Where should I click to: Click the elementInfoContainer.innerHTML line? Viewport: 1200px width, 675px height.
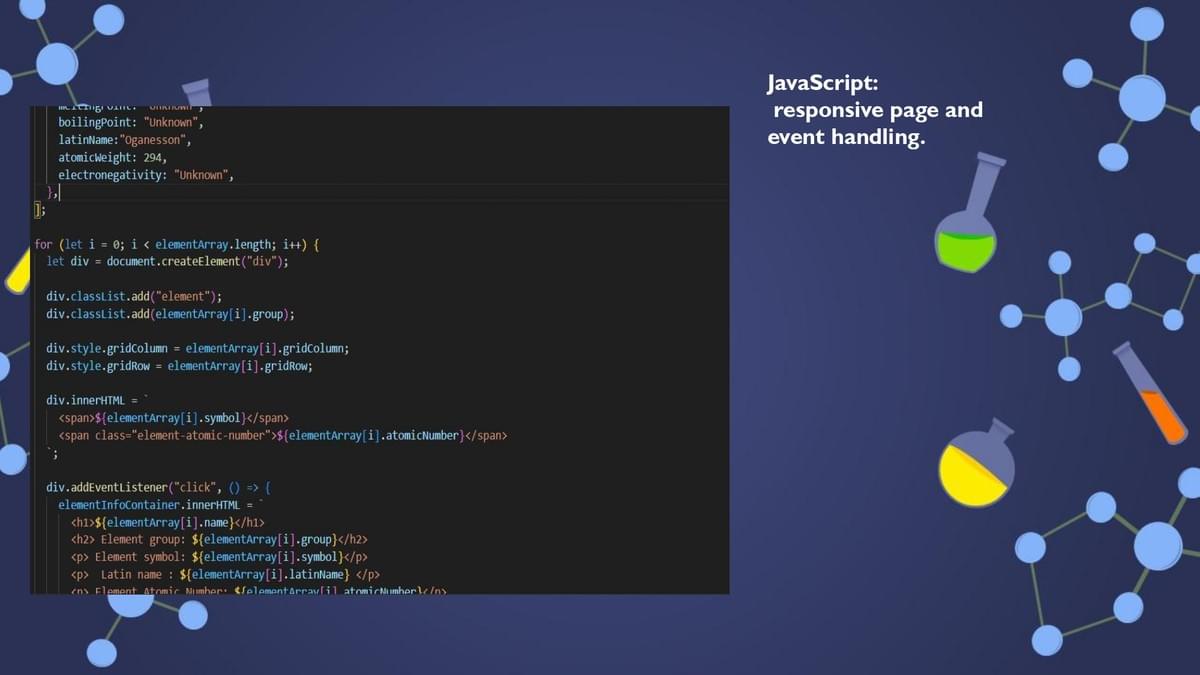[161, 505]
